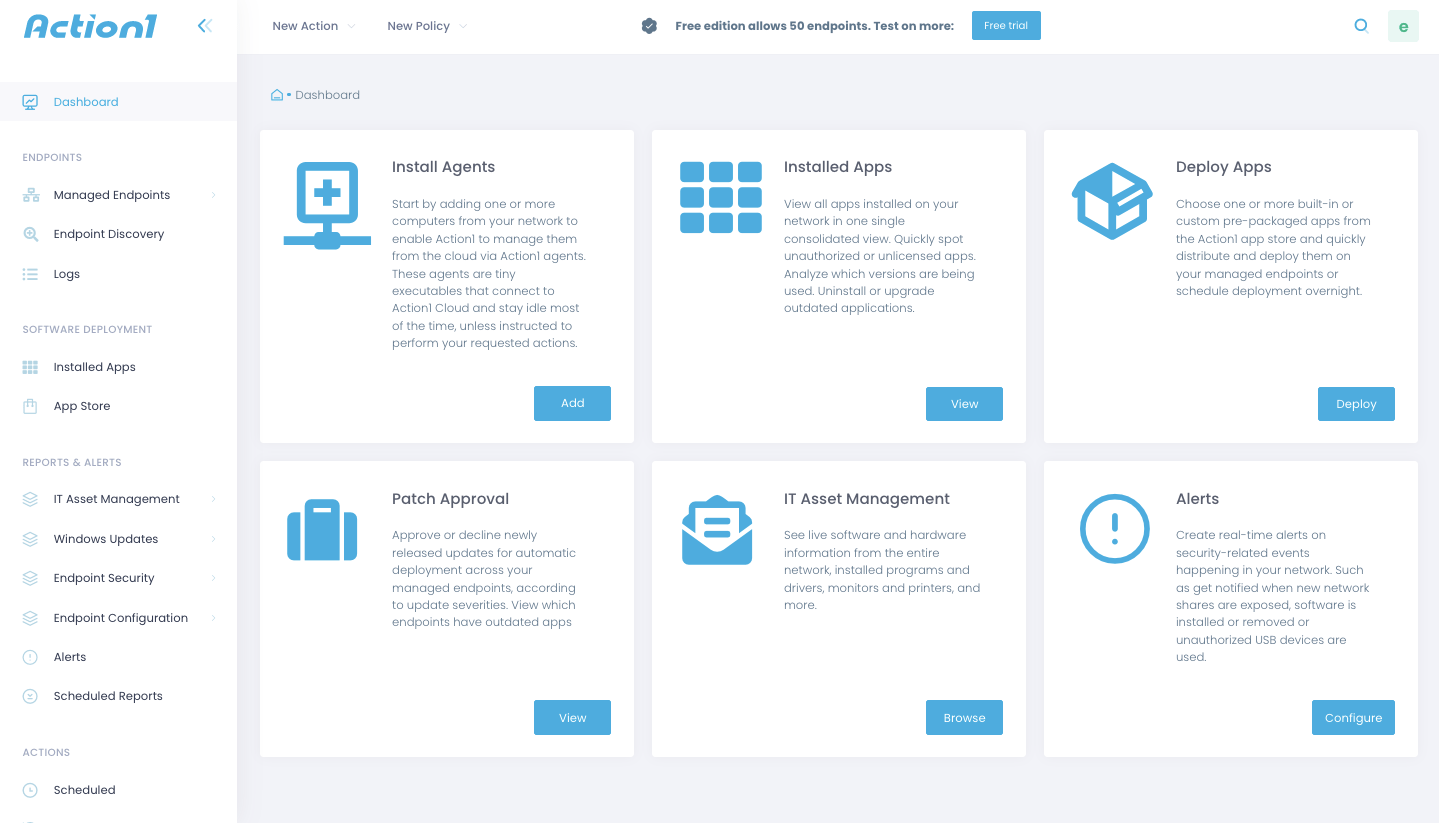This screenshot has width=1439, height=823.
Task: Click the Alerts exclamation icon in sidebar
Action: (31, 657)
